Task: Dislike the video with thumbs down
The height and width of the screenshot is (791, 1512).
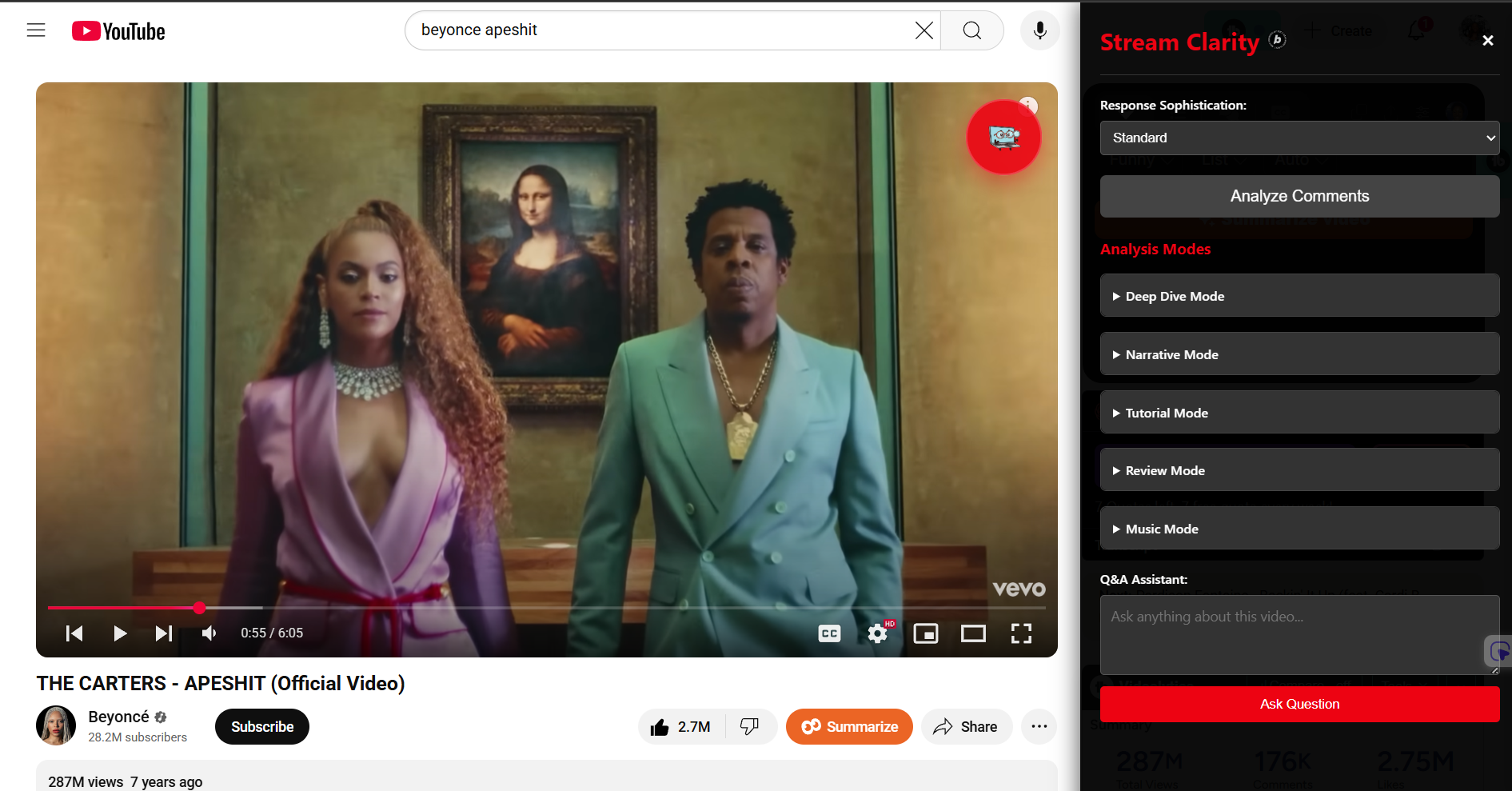Action: 750,726
